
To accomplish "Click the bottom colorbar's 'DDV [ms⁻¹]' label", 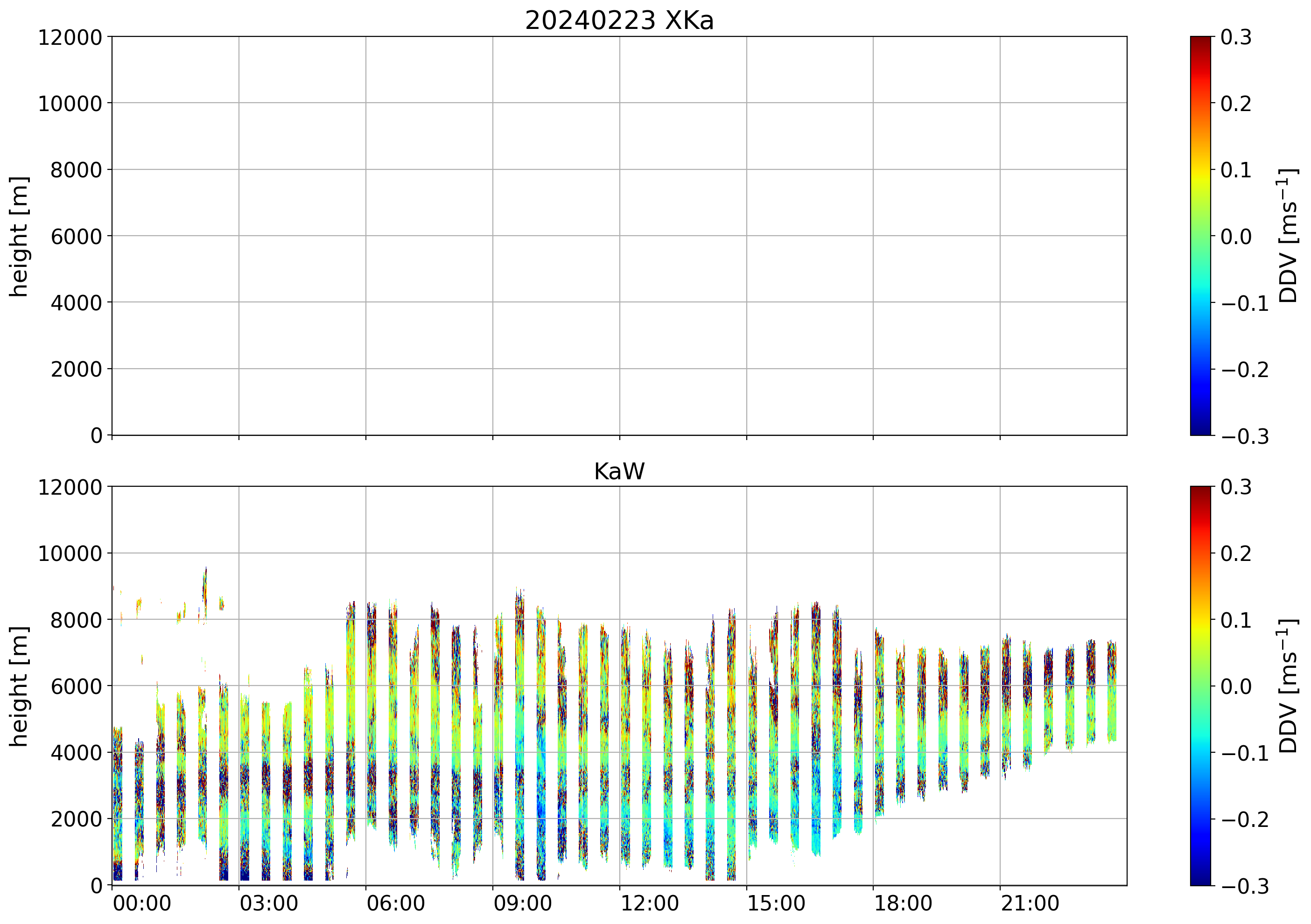I will pyautogui.click(x=1288, y=686).
